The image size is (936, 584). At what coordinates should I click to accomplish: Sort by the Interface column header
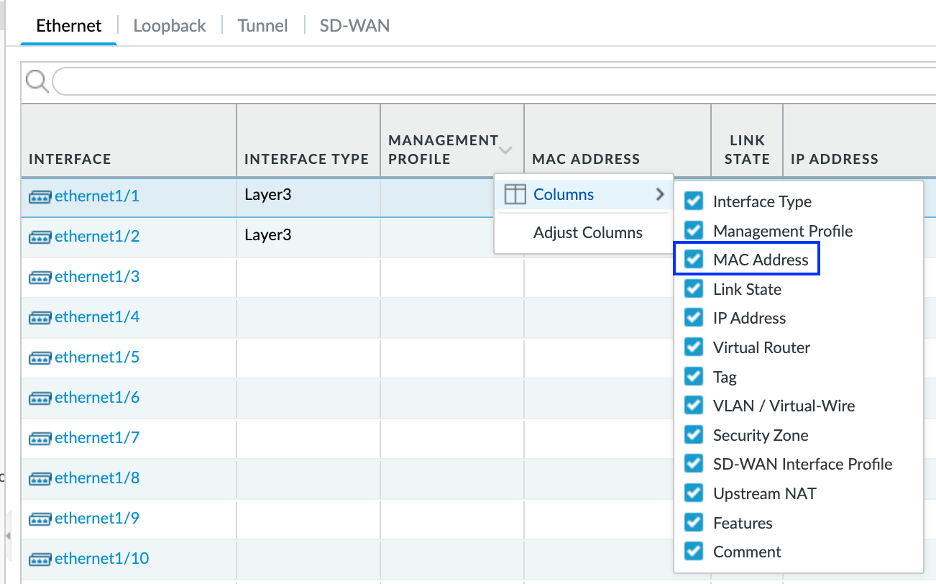click(x=70, y=158)
